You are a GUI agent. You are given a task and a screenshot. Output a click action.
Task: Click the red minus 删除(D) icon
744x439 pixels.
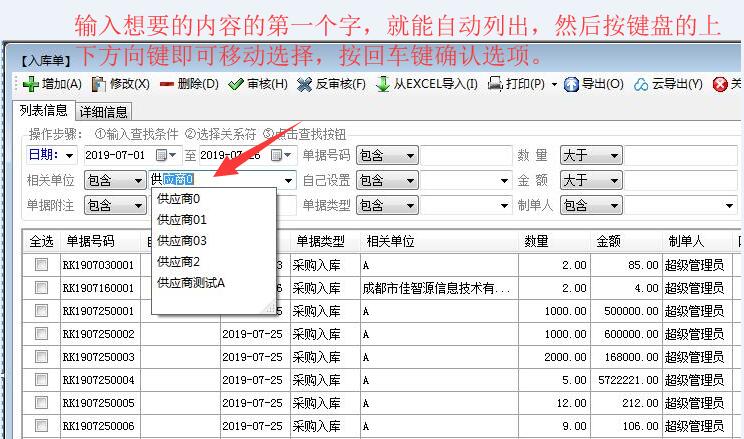167,84
